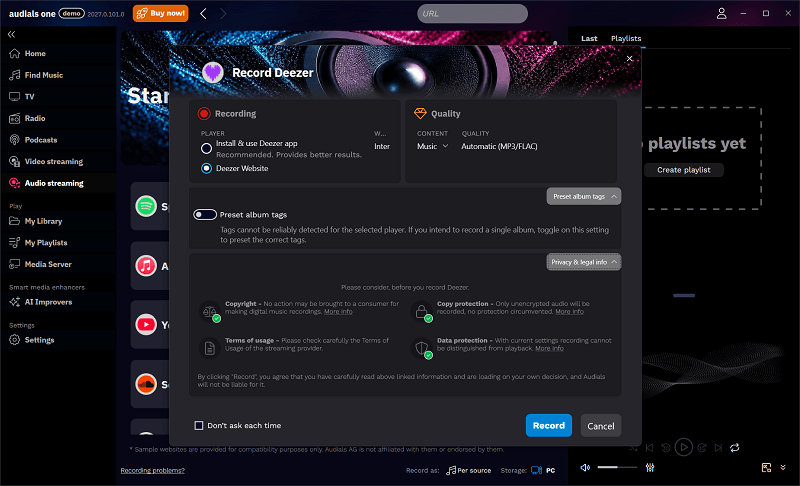Open equalizer settings icon

coord(650,468)
